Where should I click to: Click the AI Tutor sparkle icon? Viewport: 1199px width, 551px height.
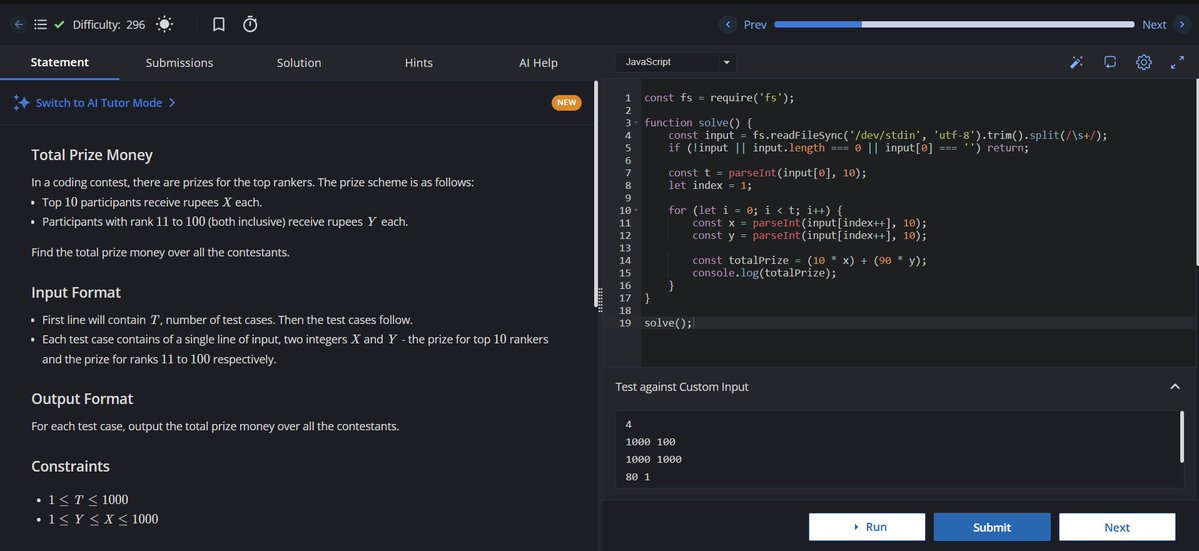coord(21,102)
